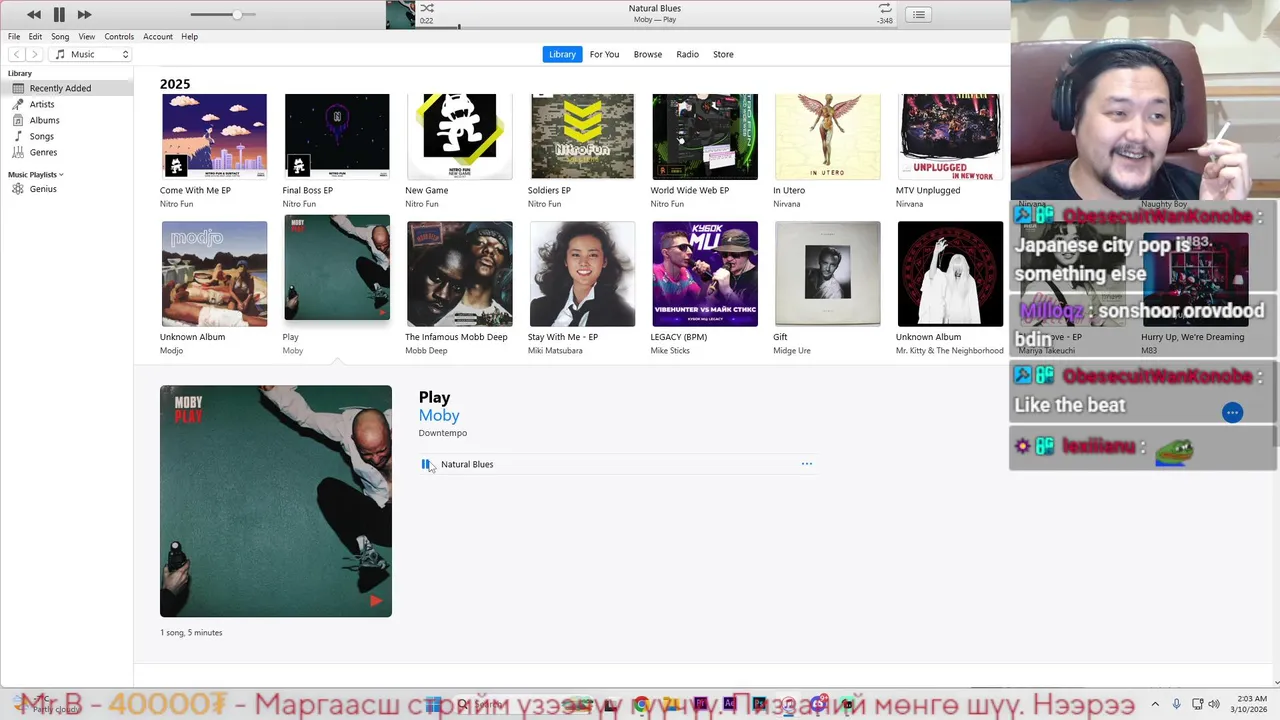
Task: Open the World Wide Web EP cover
Action: [705, 136]
